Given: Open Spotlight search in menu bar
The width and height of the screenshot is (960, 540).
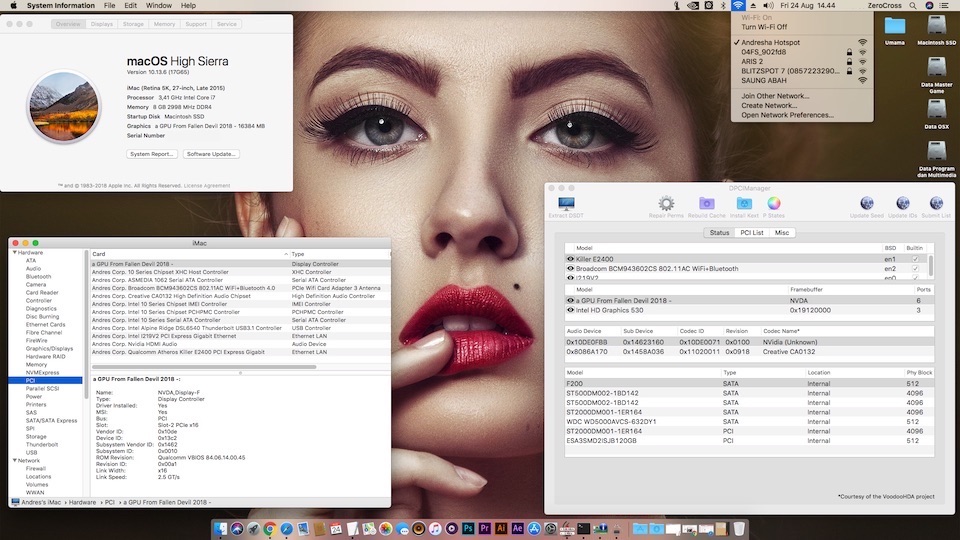Looking at the screenshot, I should (913, 6).
